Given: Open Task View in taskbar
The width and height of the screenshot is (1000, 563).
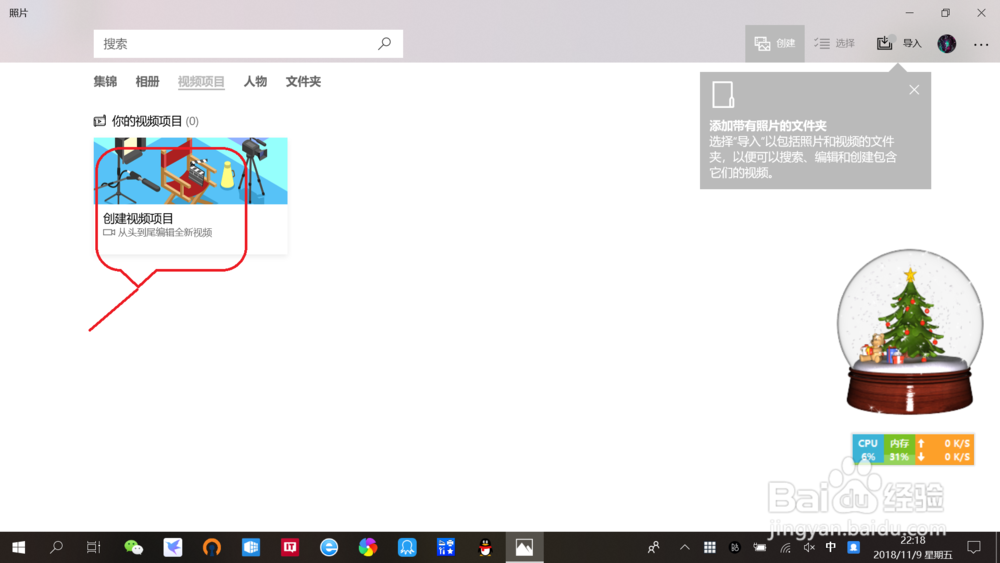Looking at the screenshot, I should pyautogui.click(x=94, y=547).
